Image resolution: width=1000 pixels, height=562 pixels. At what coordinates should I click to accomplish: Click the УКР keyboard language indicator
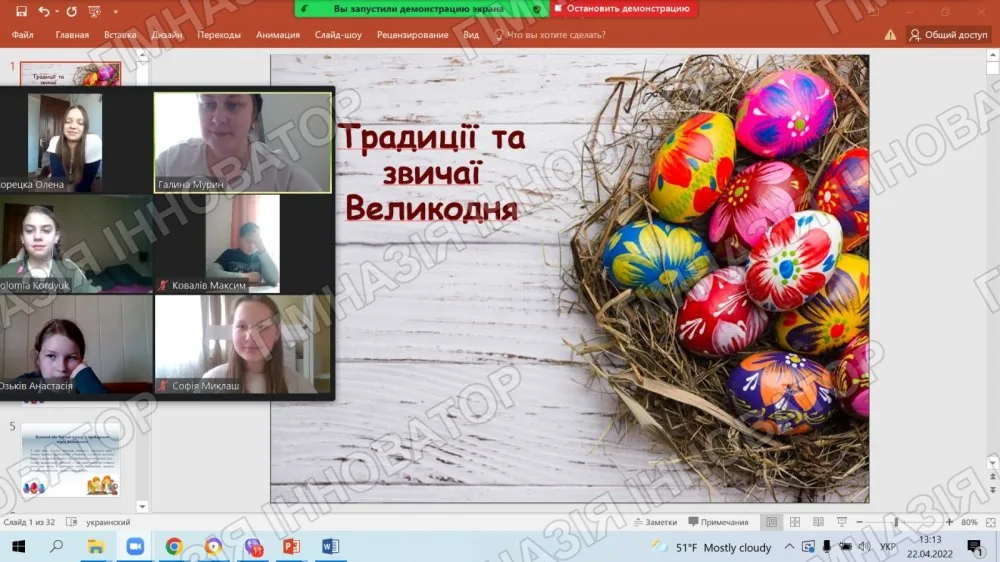(x=887, y=547)
